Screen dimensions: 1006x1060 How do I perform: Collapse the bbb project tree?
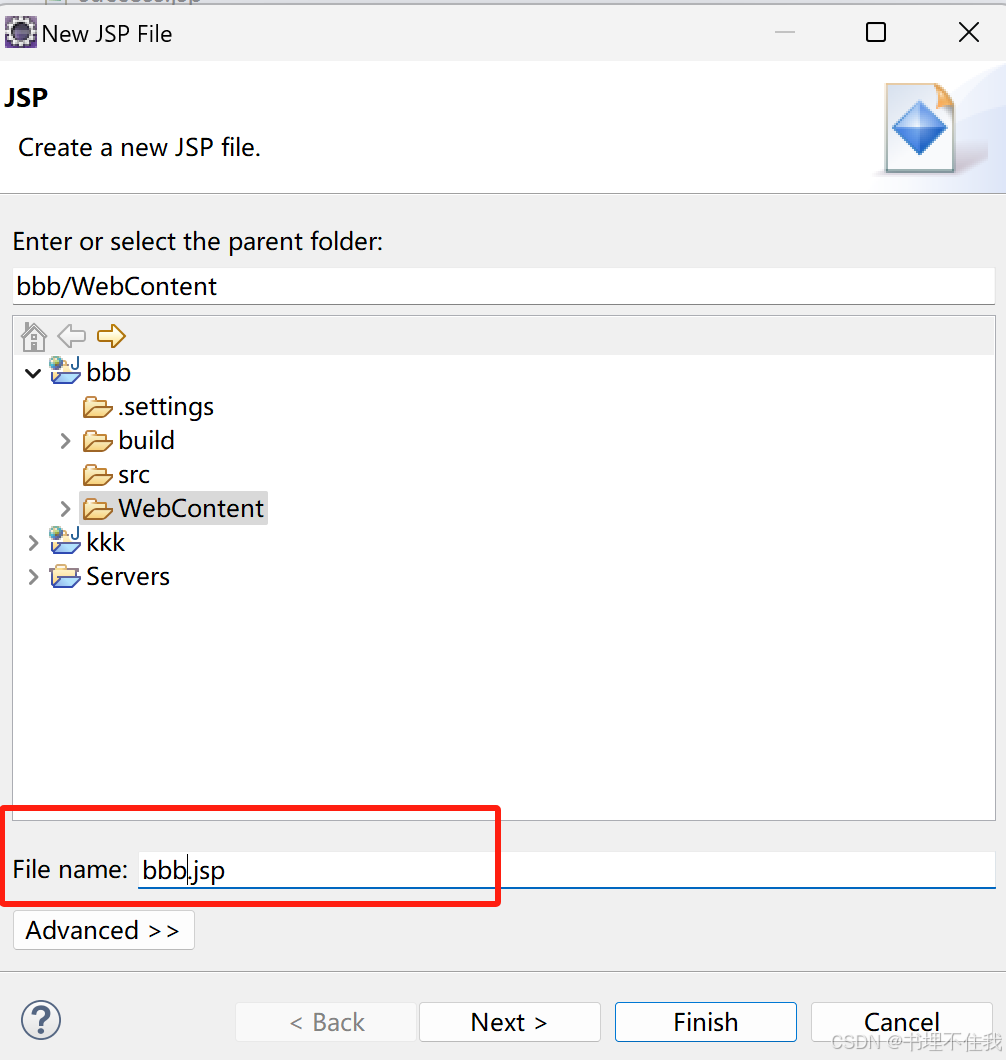coord(33,371)
